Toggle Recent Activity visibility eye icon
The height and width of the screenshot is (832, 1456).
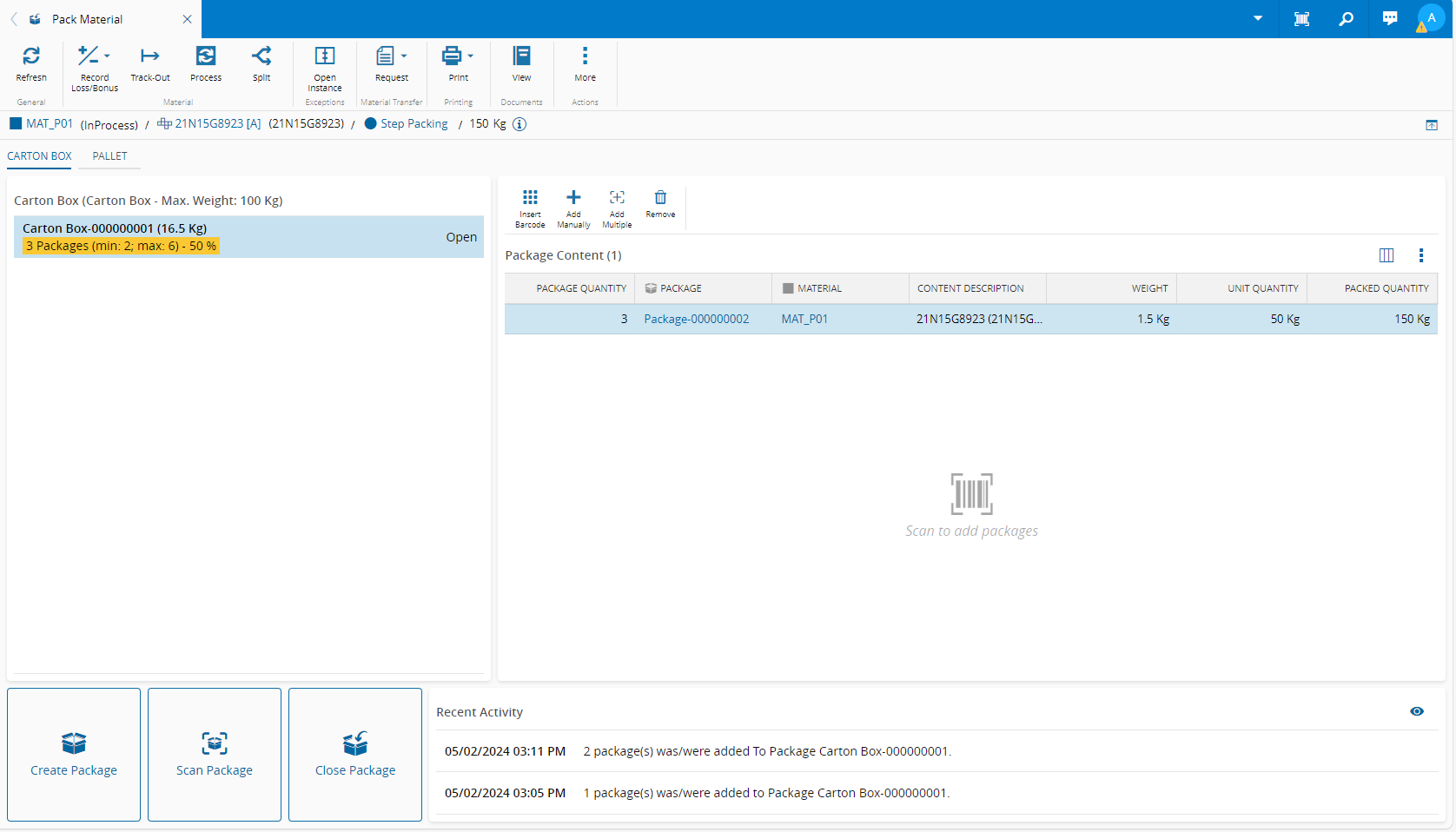pos(1417,711)
